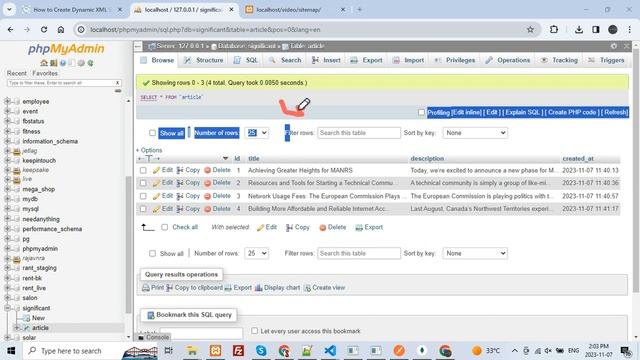This screenshot has width=640, height=360.
Task: Enable the Profiling checkbox
Action: [x=421, y=112]
